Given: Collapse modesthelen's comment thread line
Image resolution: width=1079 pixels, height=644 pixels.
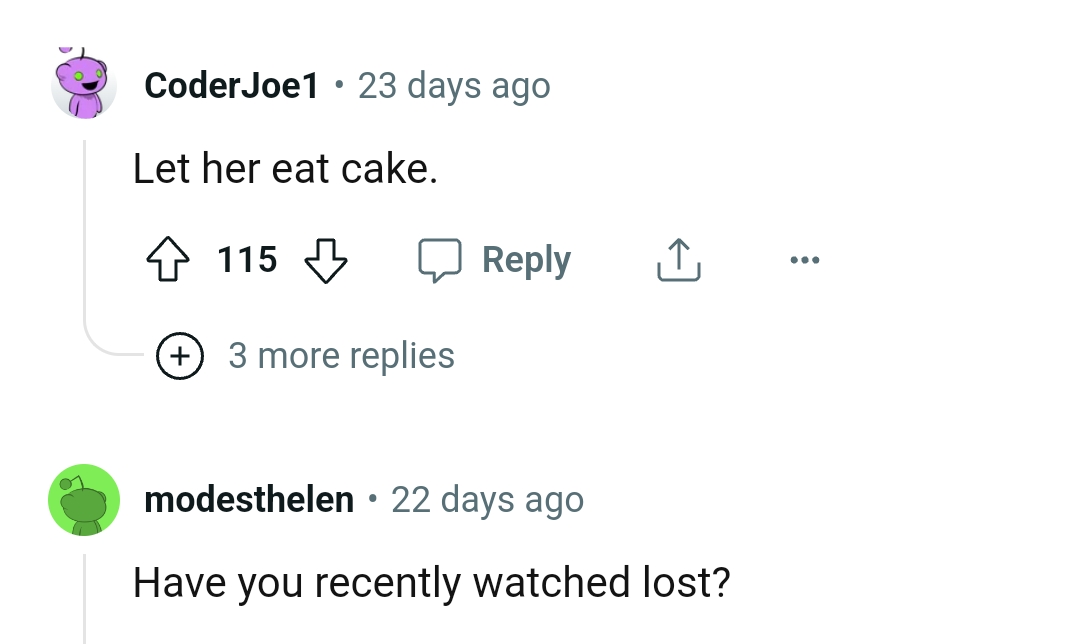Looking at the screenshot, I should click(84, 600).
